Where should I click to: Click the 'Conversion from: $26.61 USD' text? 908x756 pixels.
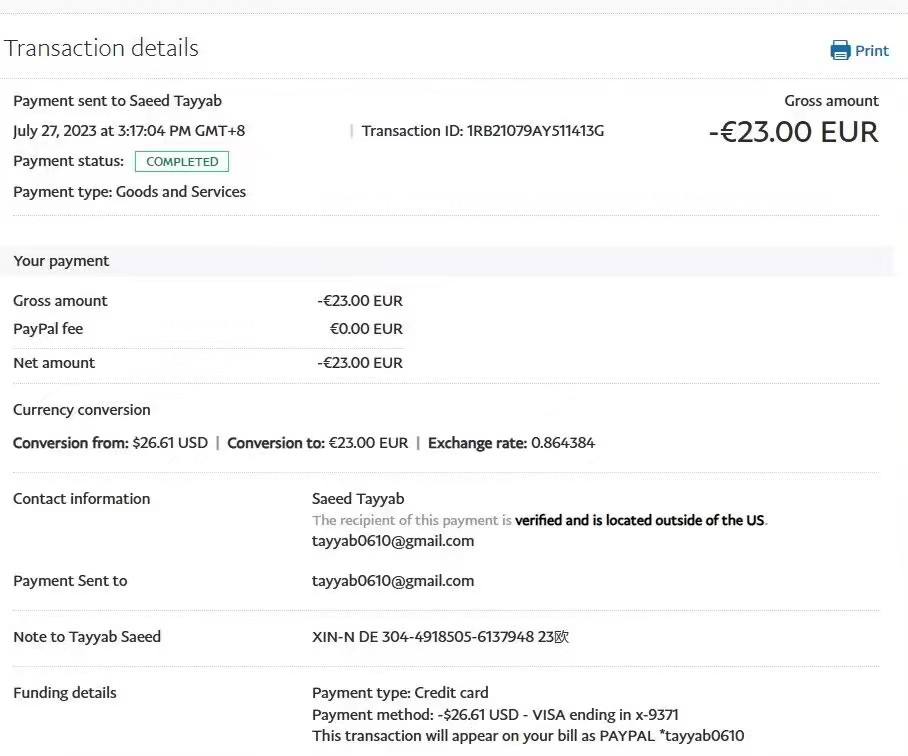click(x=110, y=443)
